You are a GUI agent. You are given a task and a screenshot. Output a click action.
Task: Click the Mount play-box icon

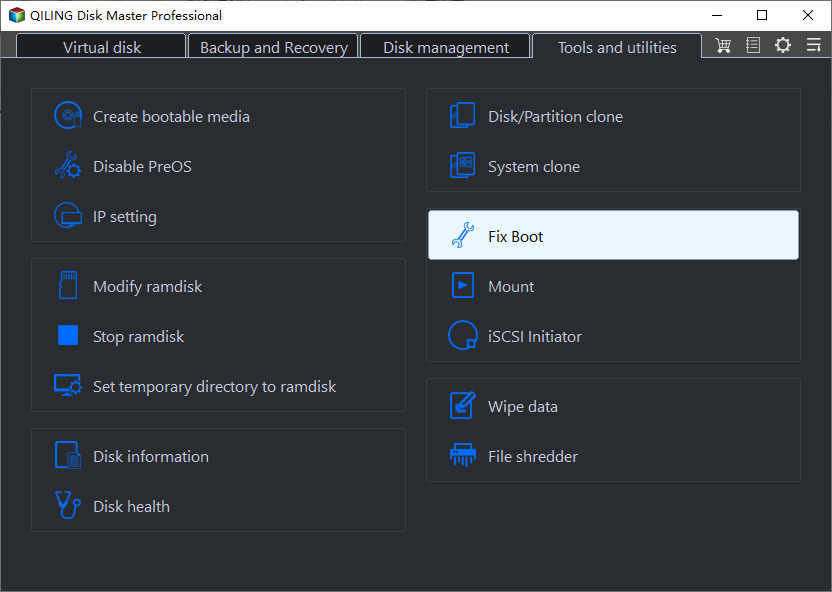coord(463,285)
